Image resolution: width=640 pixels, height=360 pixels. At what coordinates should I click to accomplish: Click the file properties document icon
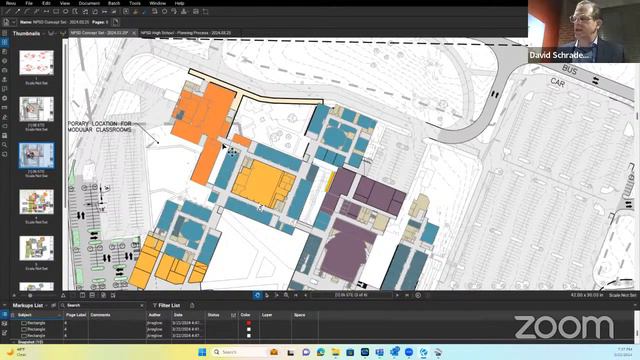point(7,22)
